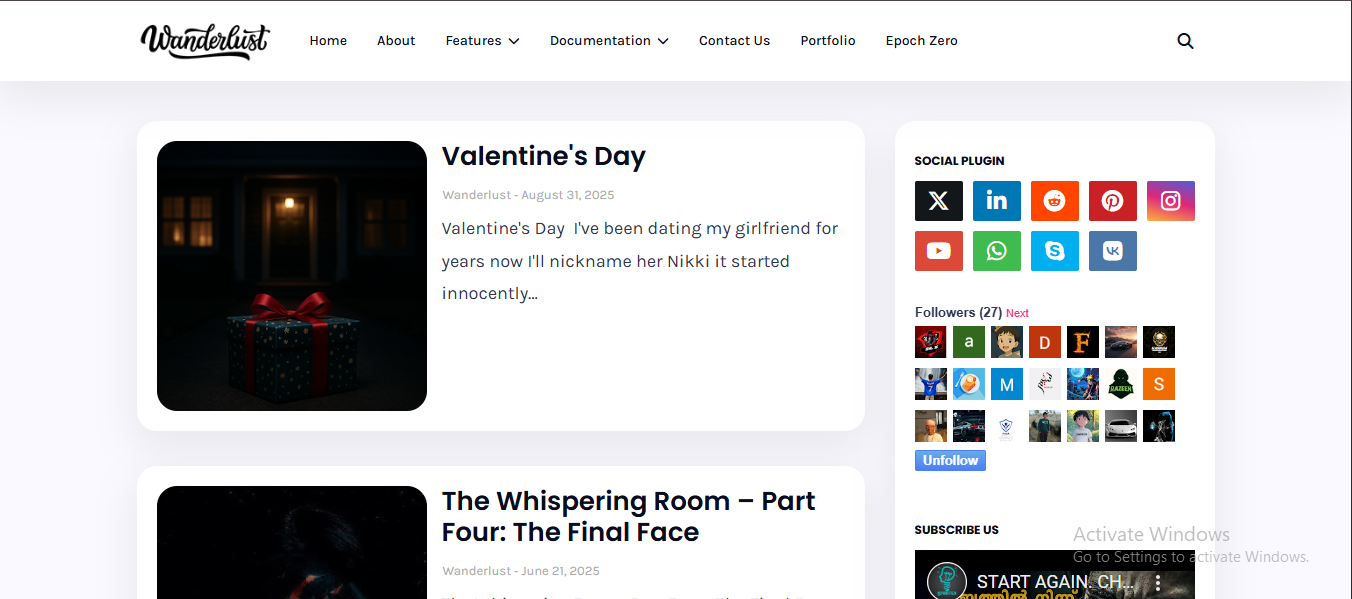Open the gift box post thumbnail
Image resolution: width=1352 pixels, height=599 pixels.
[x=292, y=276]
